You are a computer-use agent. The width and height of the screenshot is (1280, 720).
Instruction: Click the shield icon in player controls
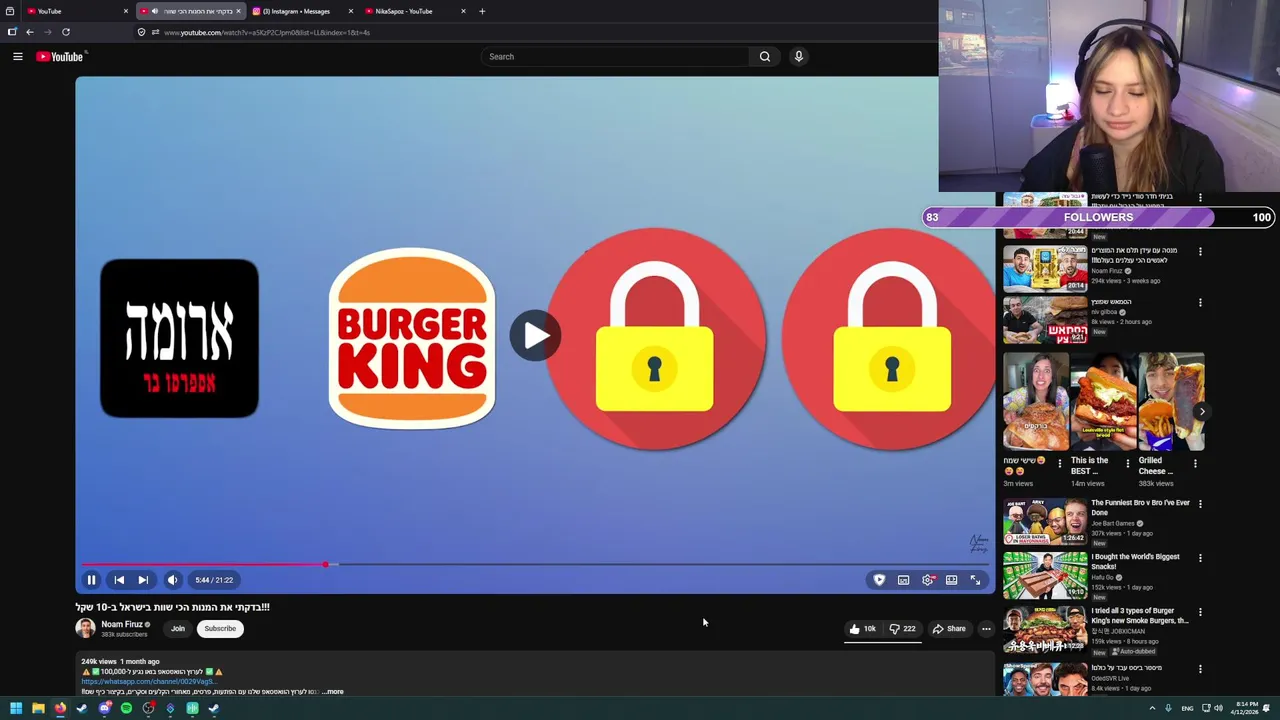coord(879,580)
